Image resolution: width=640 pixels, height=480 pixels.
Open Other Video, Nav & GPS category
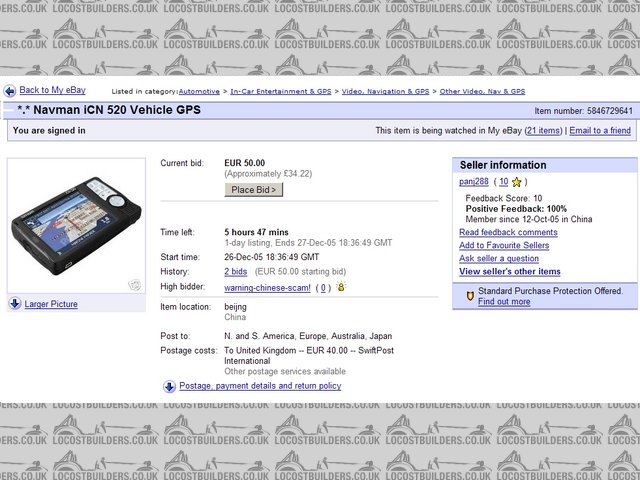coord(482,91)
